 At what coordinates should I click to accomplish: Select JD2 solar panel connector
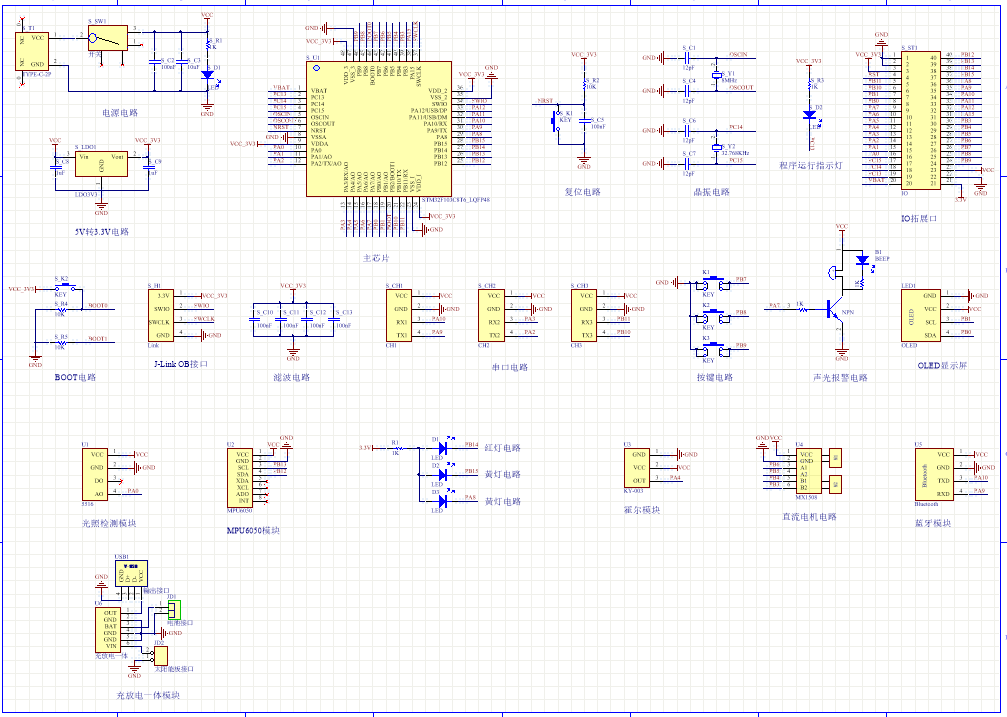(161, 656)
